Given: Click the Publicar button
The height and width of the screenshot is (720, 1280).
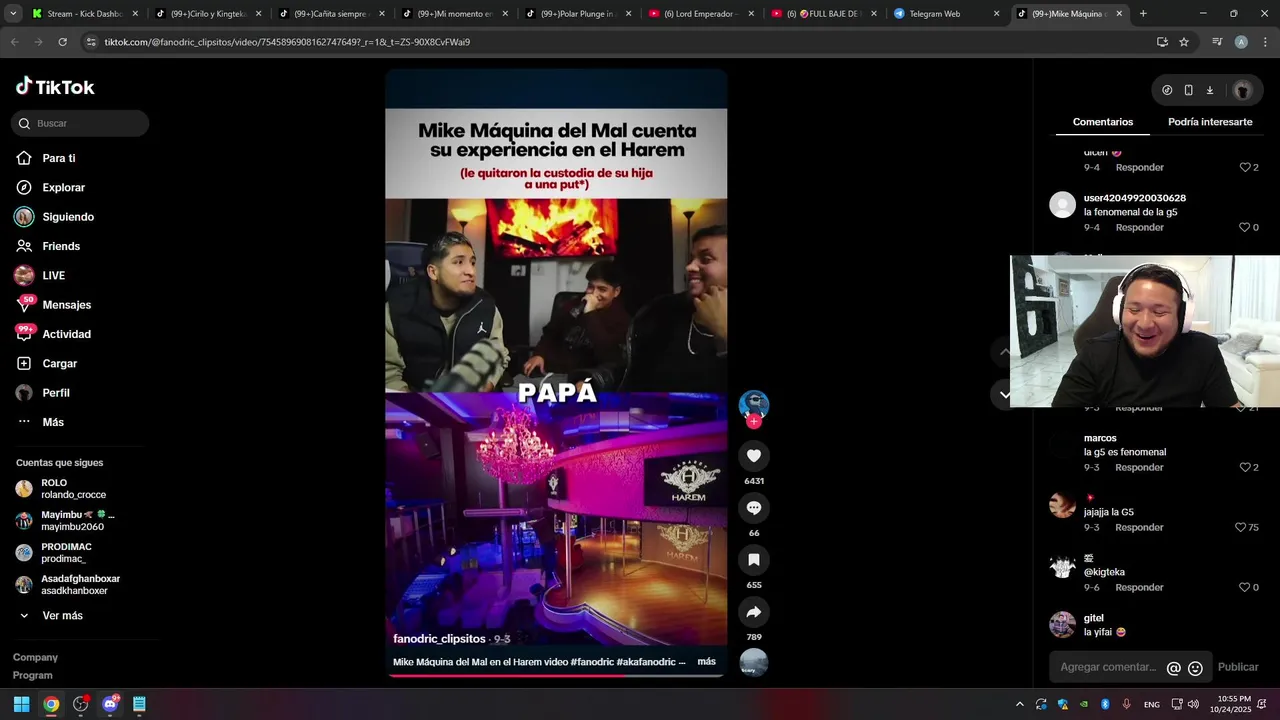Looking at the screenshot, I should pos(1238,667).
